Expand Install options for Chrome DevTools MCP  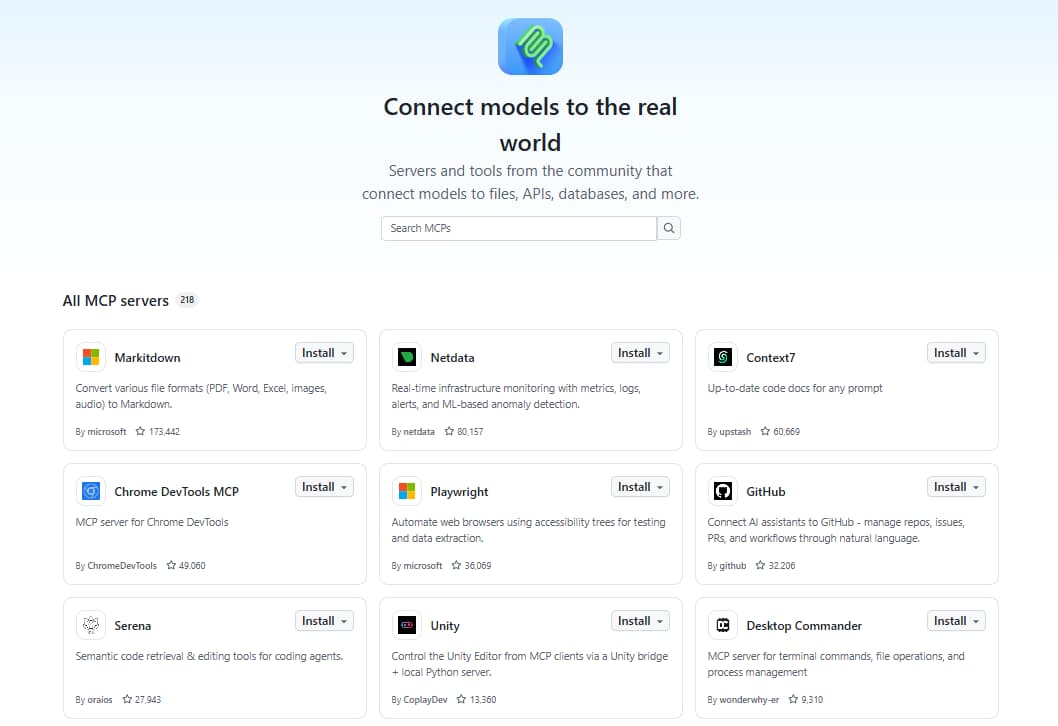[x=325, y=487]
